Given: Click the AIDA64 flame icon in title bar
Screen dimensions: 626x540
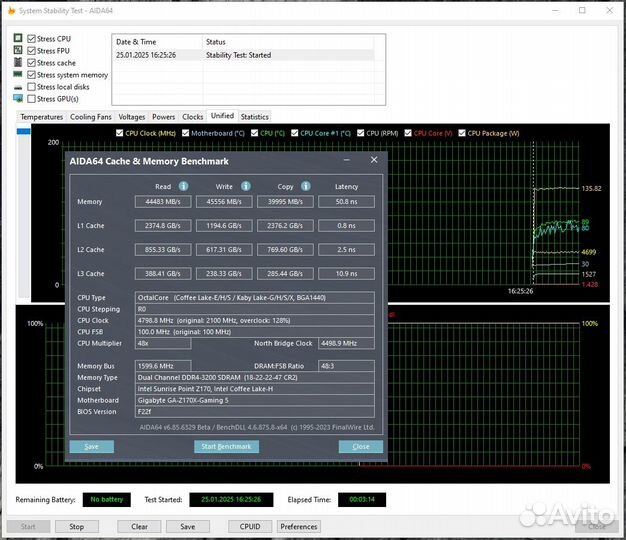Looking at the screenshot, I should pyautogui.click(x=12, y=11).
